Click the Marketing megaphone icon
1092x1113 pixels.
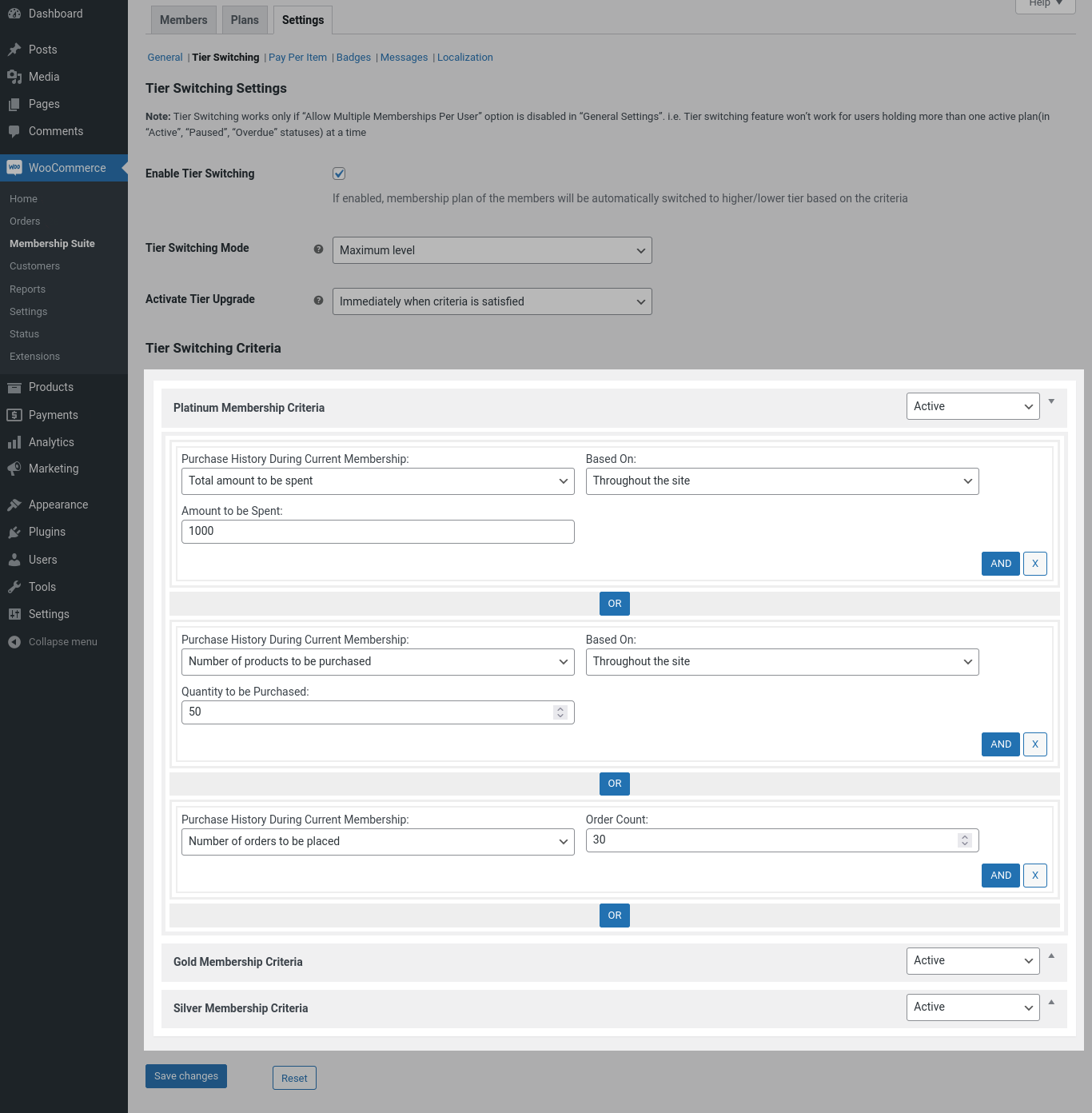(x=14, y=468)
